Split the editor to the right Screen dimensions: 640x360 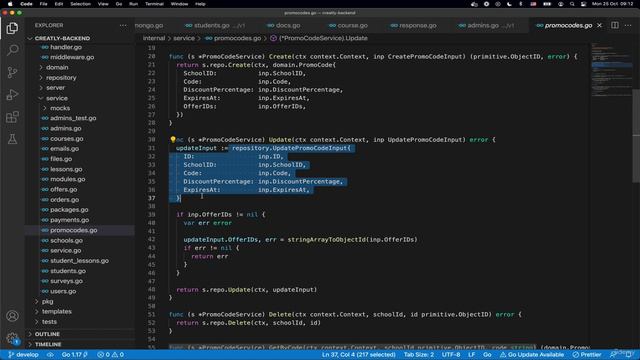tap(615, 25)
